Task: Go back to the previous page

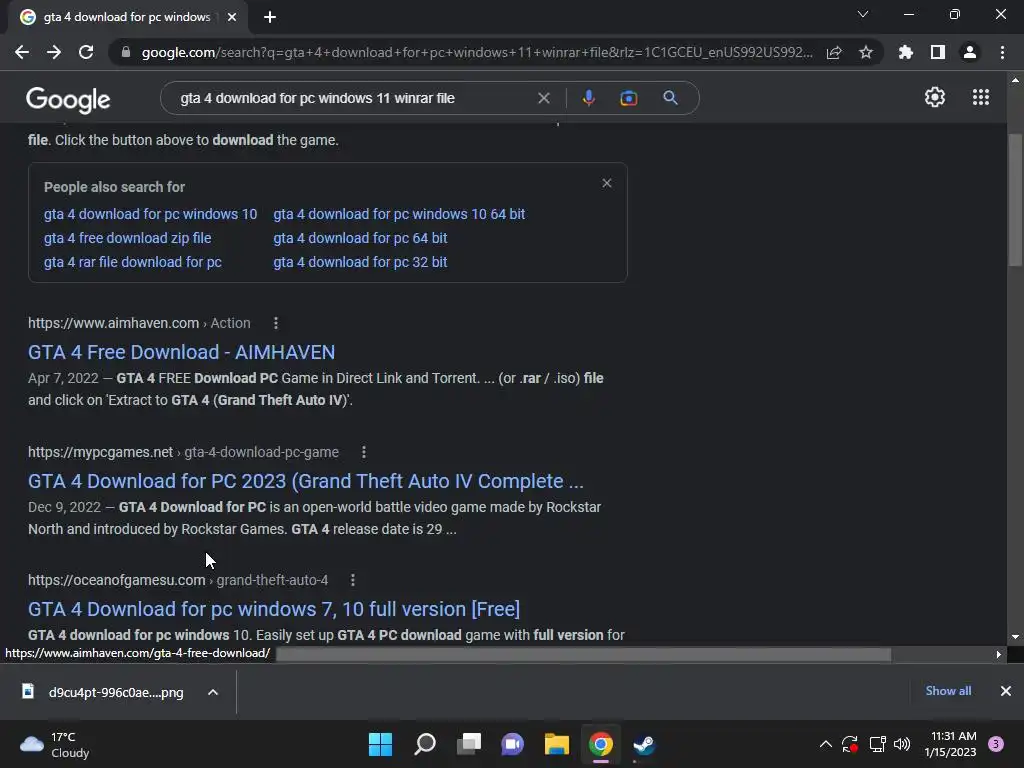Action: point(22,52)
